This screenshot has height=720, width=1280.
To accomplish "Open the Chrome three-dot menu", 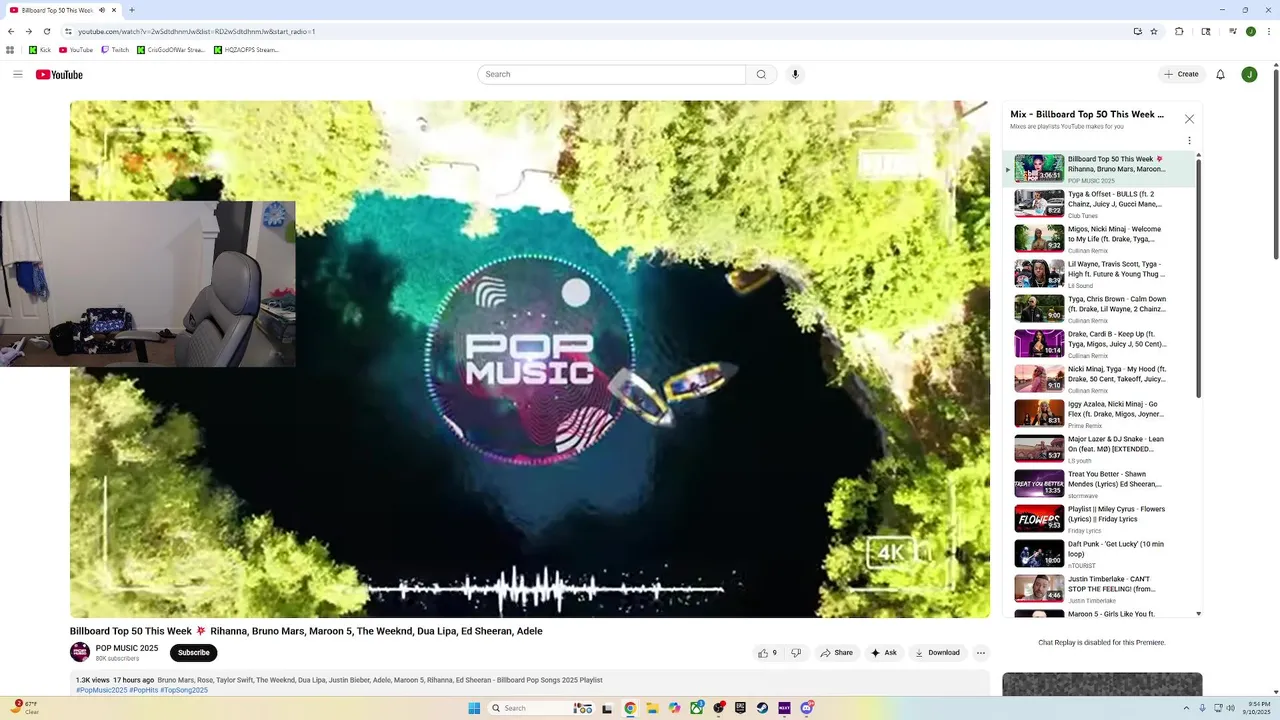I will click(x=1268, y=31).
